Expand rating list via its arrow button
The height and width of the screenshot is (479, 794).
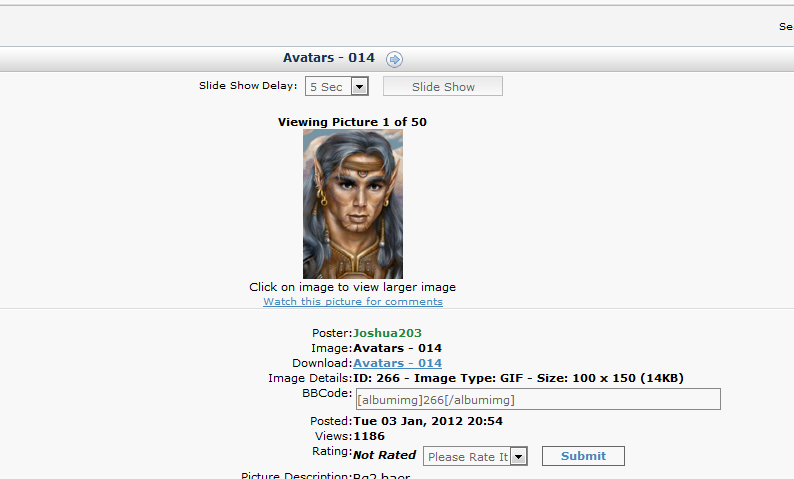tap(519, 457)
